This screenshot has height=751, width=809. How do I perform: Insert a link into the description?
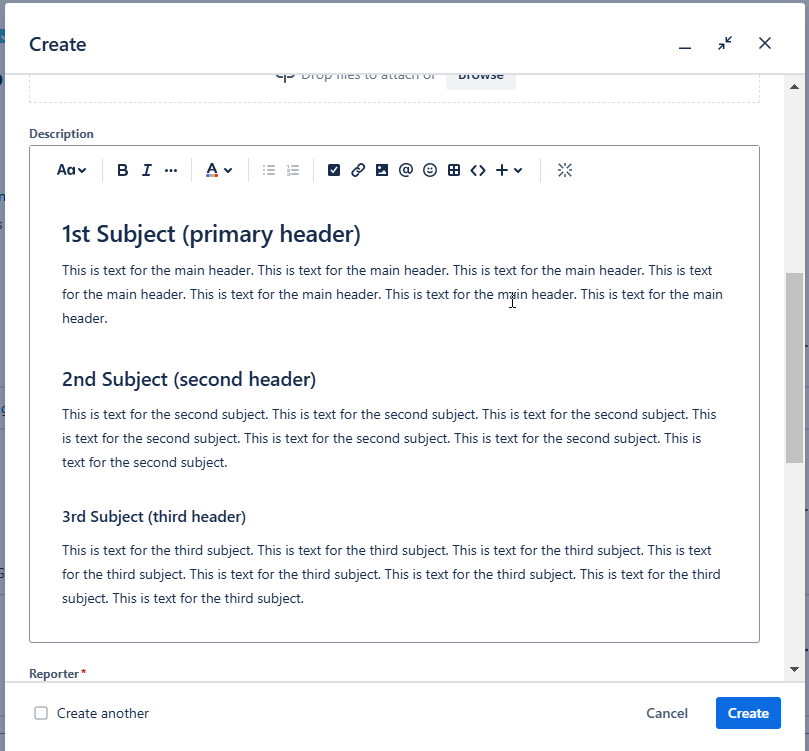click(x=357, y=170)
